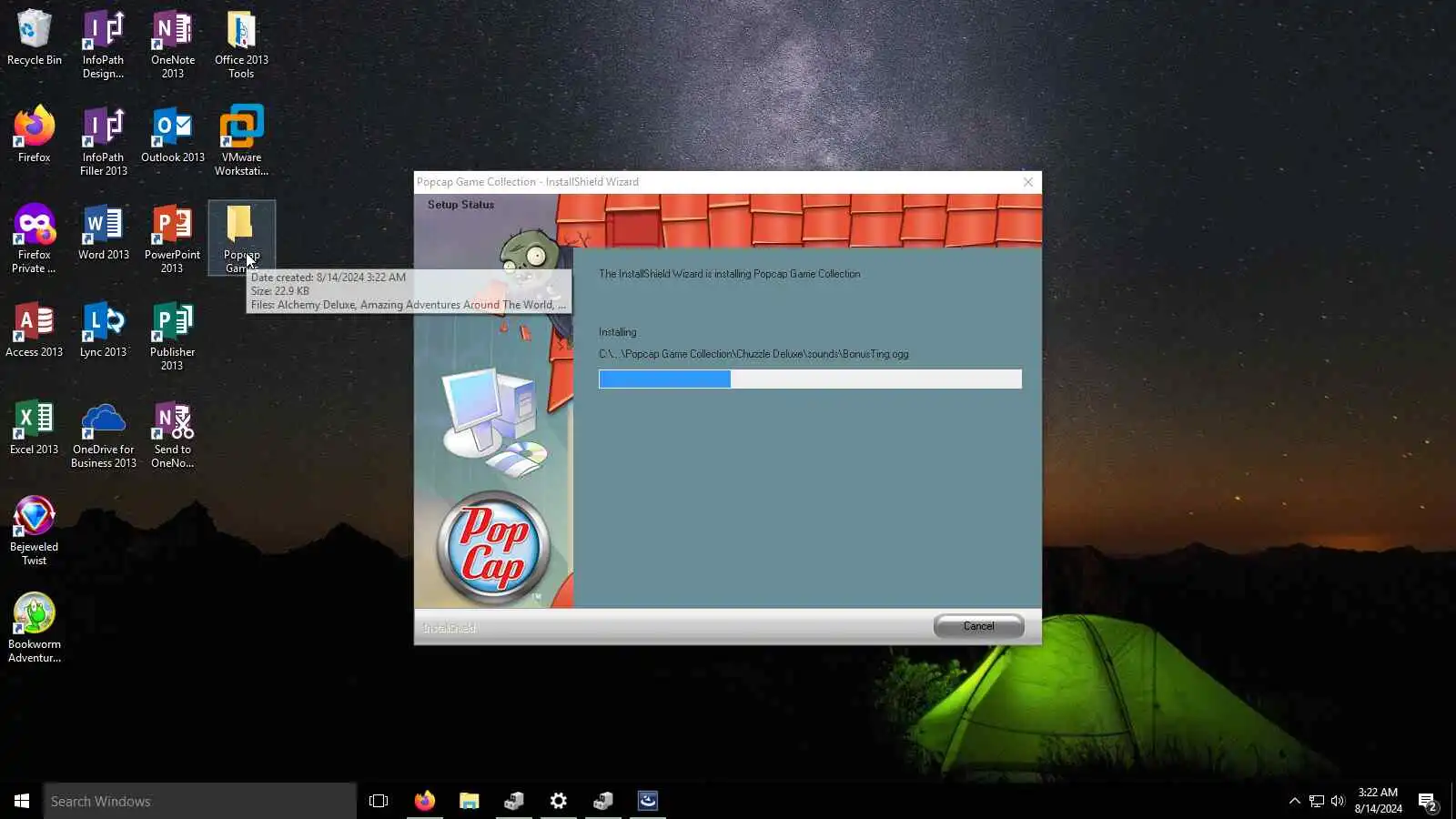Select the Firefox shortcut on the desktop
This screenshot has height=819, width=1456.
(x=35, y=135)
